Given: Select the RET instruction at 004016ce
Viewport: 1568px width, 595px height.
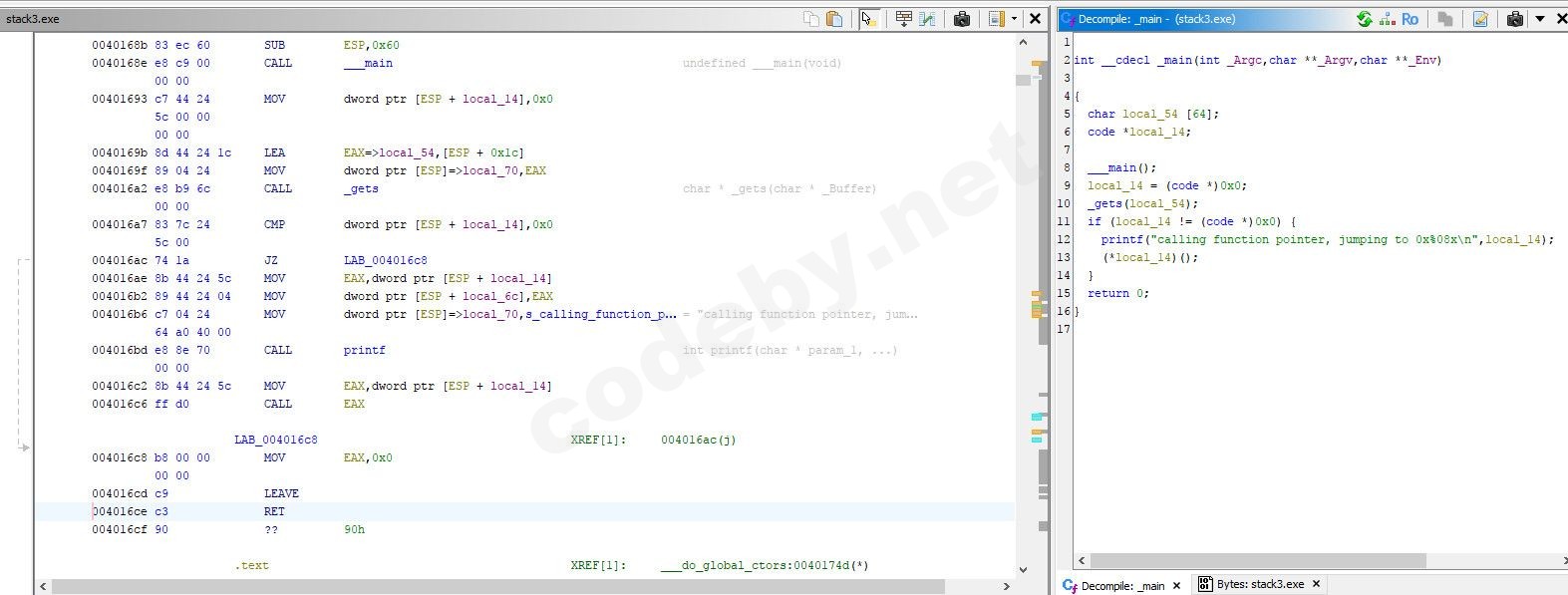Looking at the screenshot, I should tap(274, 511).
